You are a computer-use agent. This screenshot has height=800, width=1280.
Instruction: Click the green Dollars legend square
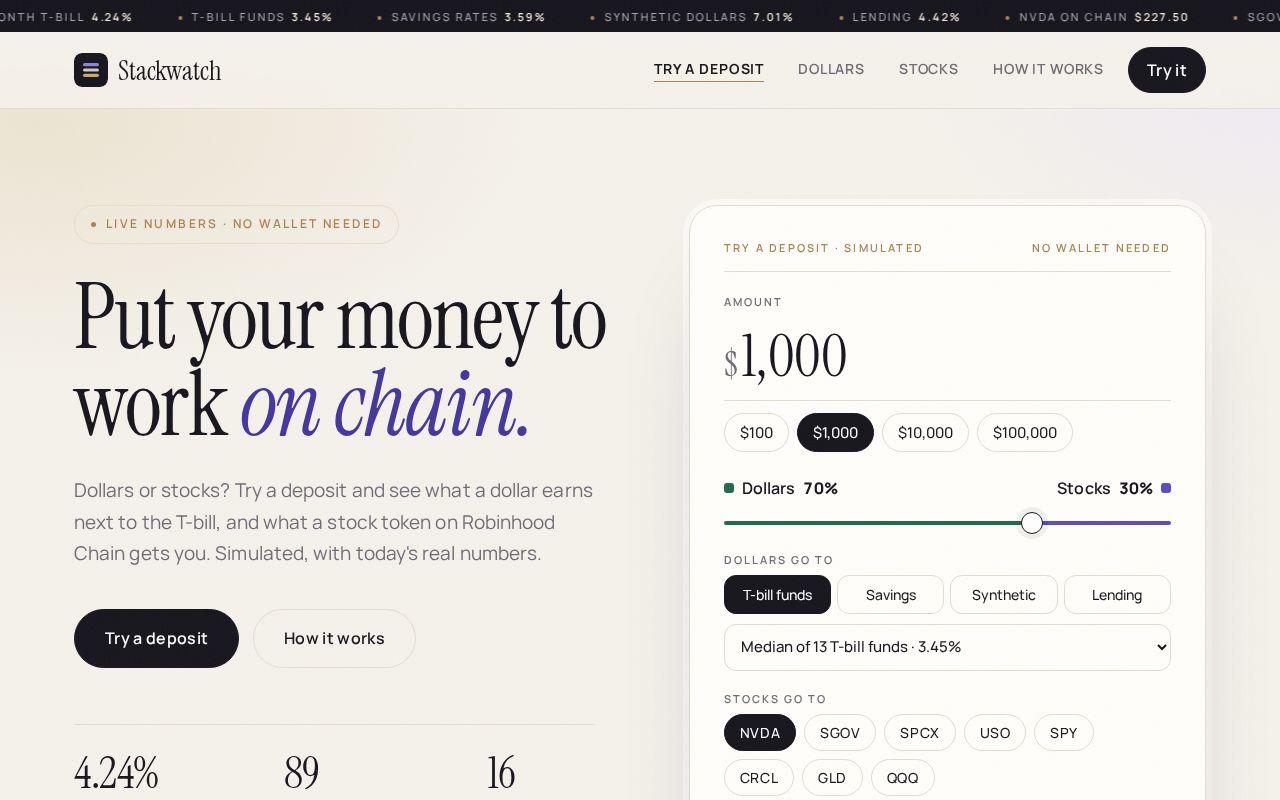[x=729, y=488]
